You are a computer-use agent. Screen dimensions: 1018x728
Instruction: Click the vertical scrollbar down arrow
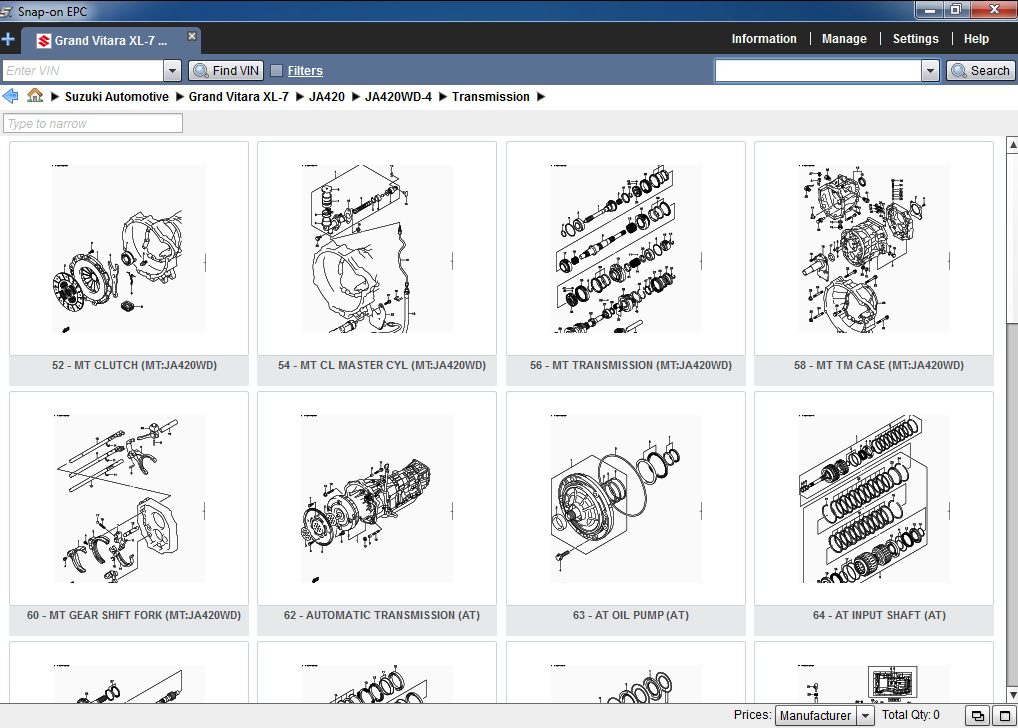pos(1012,695)
